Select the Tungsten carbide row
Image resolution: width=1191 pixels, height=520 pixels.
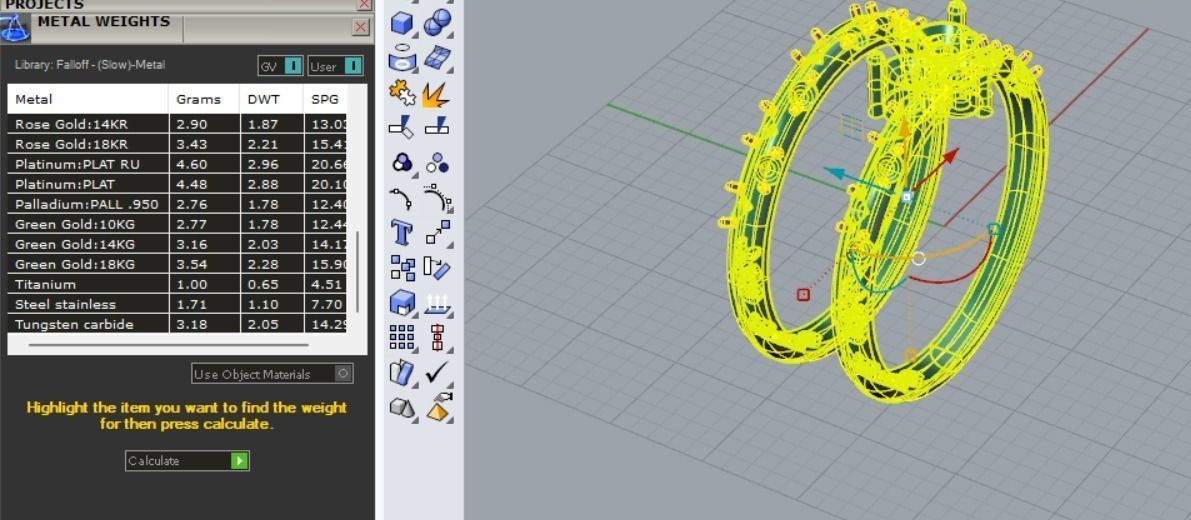click(x=177, y=324)
